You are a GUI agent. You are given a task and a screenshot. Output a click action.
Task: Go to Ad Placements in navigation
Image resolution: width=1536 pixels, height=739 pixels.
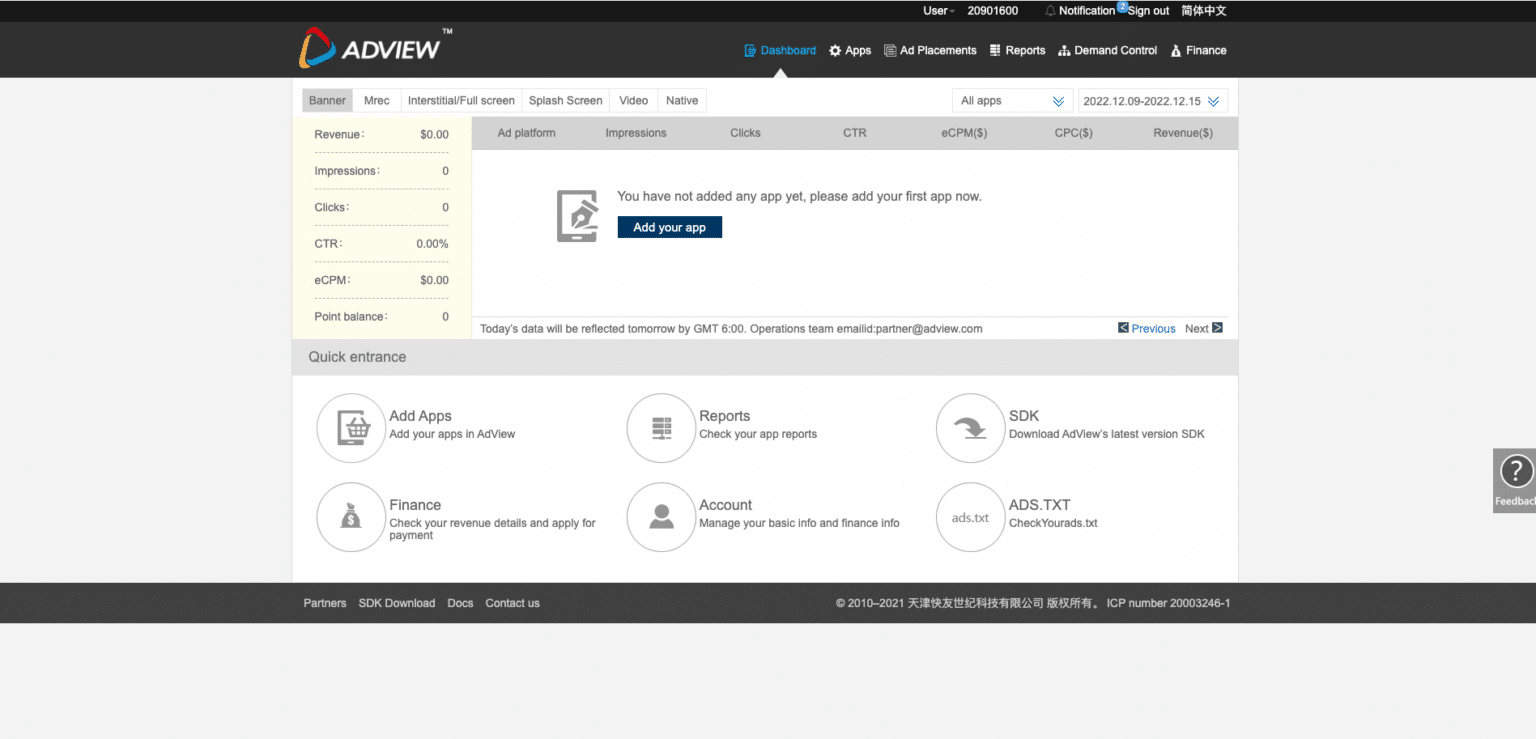(x=930, y=51)
